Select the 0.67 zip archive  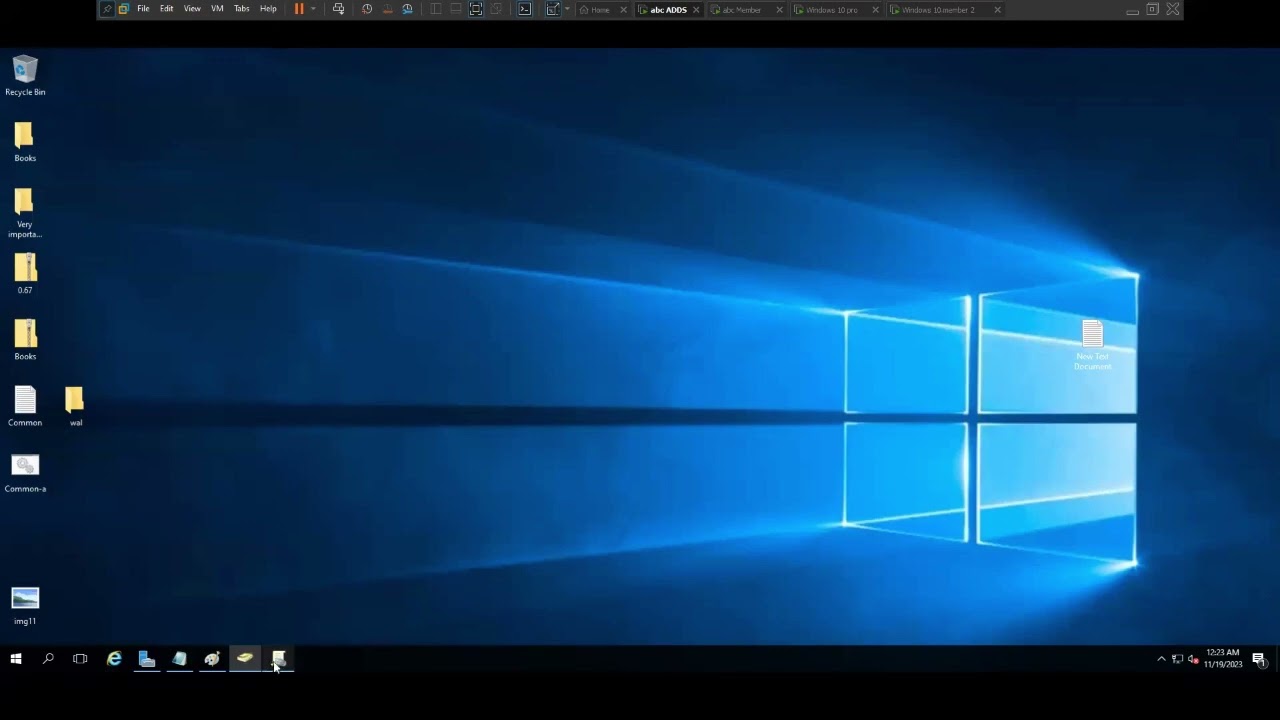(25, 274)
